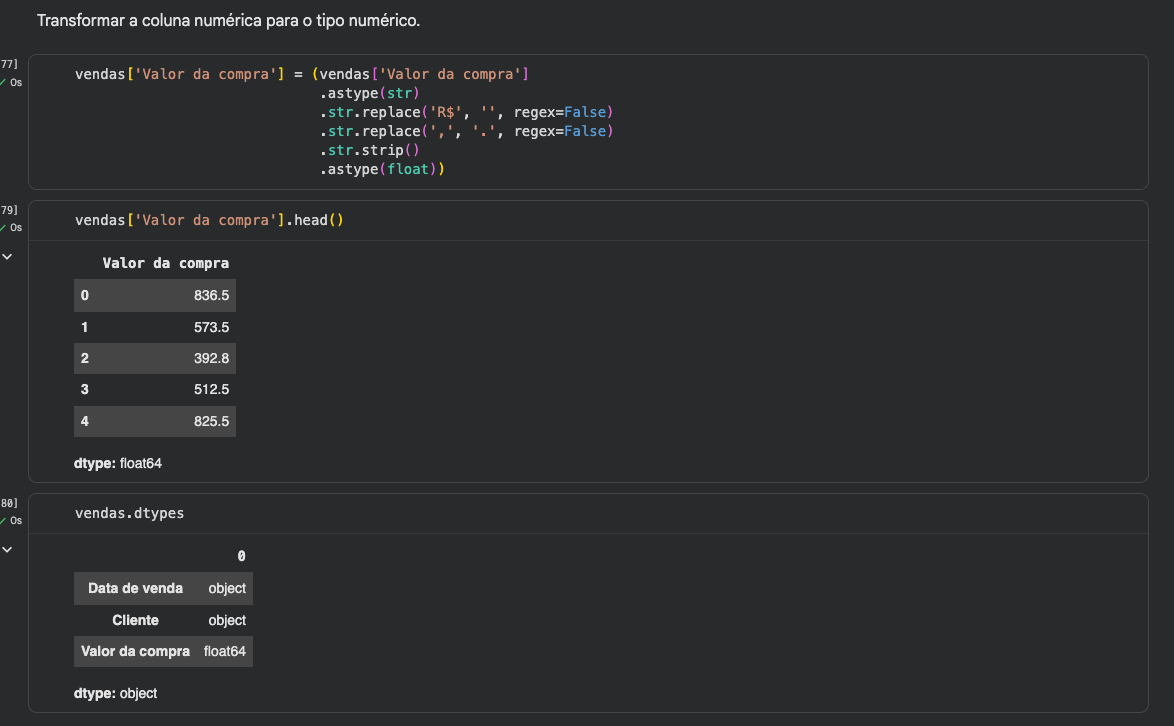The image size is (1174, 726).
Task: Click the green checkmark of cell 77
Action: (4, 82)
